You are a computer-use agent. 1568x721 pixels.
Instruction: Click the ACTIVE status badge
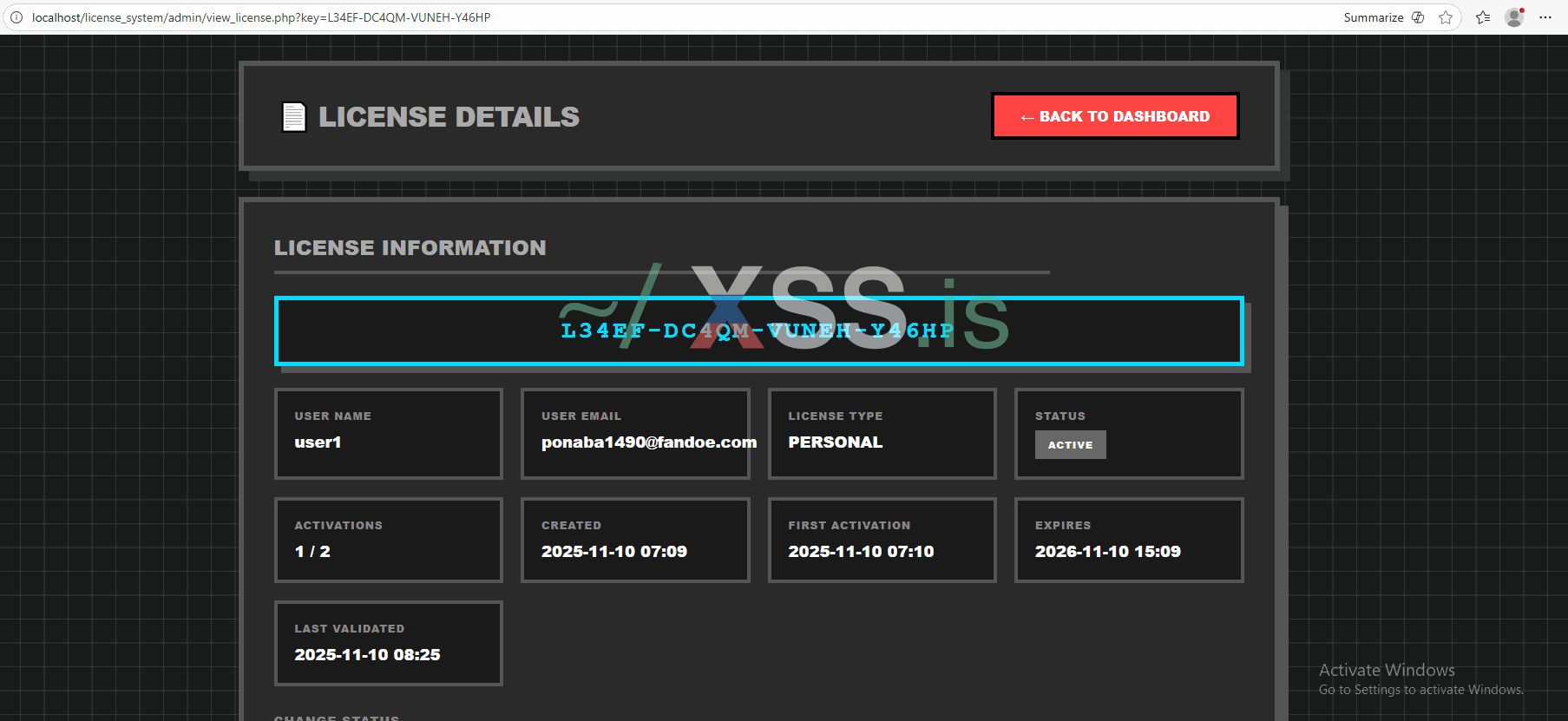[1071, 445]
